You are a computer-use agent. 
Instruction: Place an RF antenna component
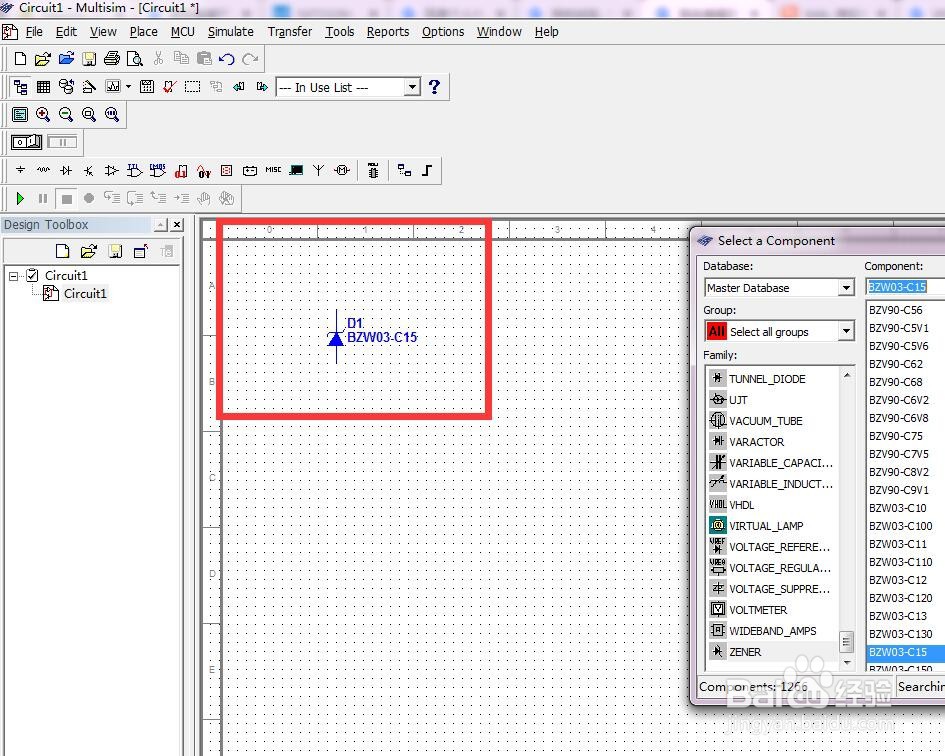[x=319, y=171]
